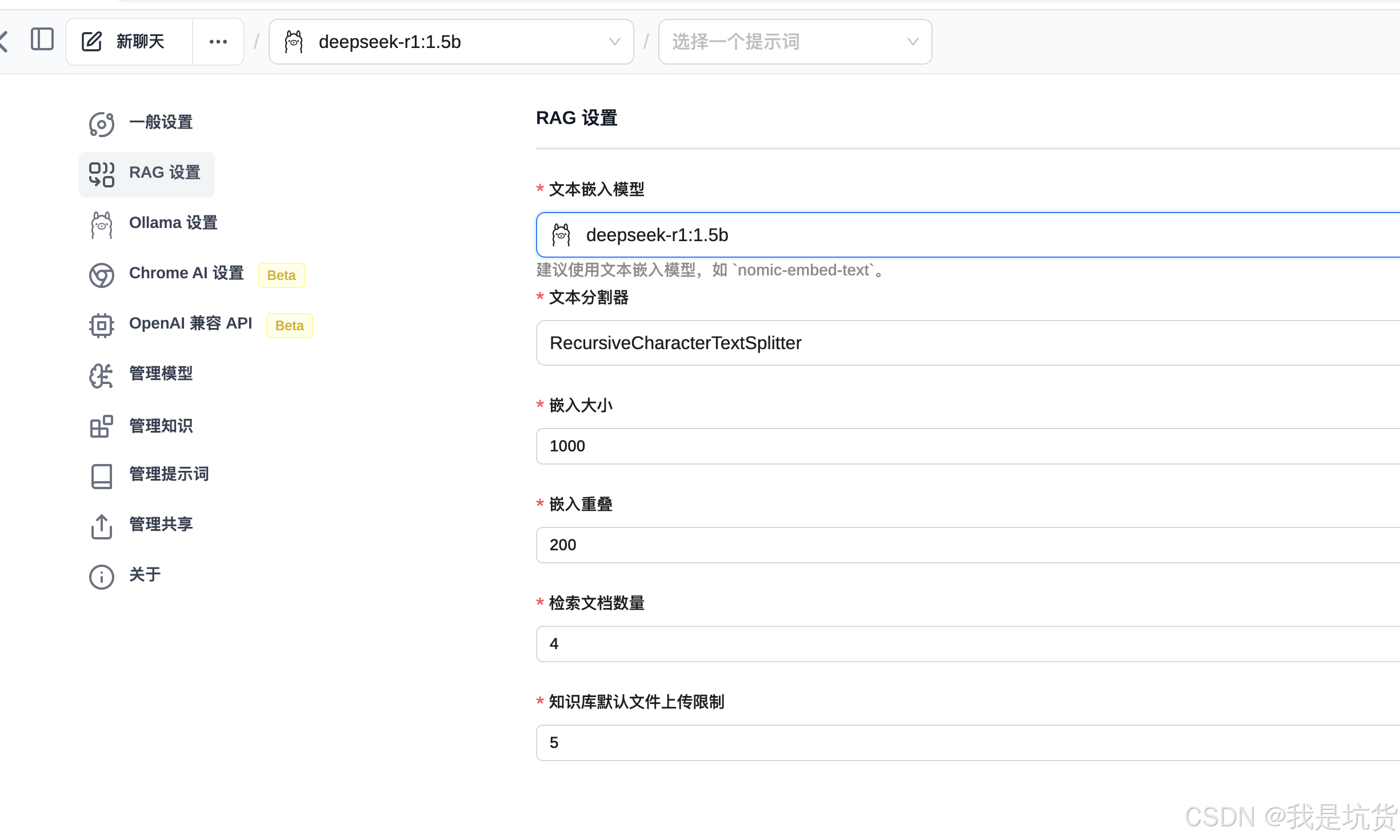Click the 关于 info icon

pyautogui.click(x=102, y=577)
